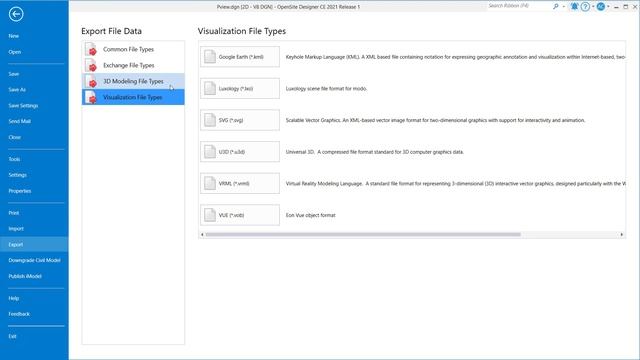Go to Settings in sidebar
640x360 pixels.
coord(18,175)
